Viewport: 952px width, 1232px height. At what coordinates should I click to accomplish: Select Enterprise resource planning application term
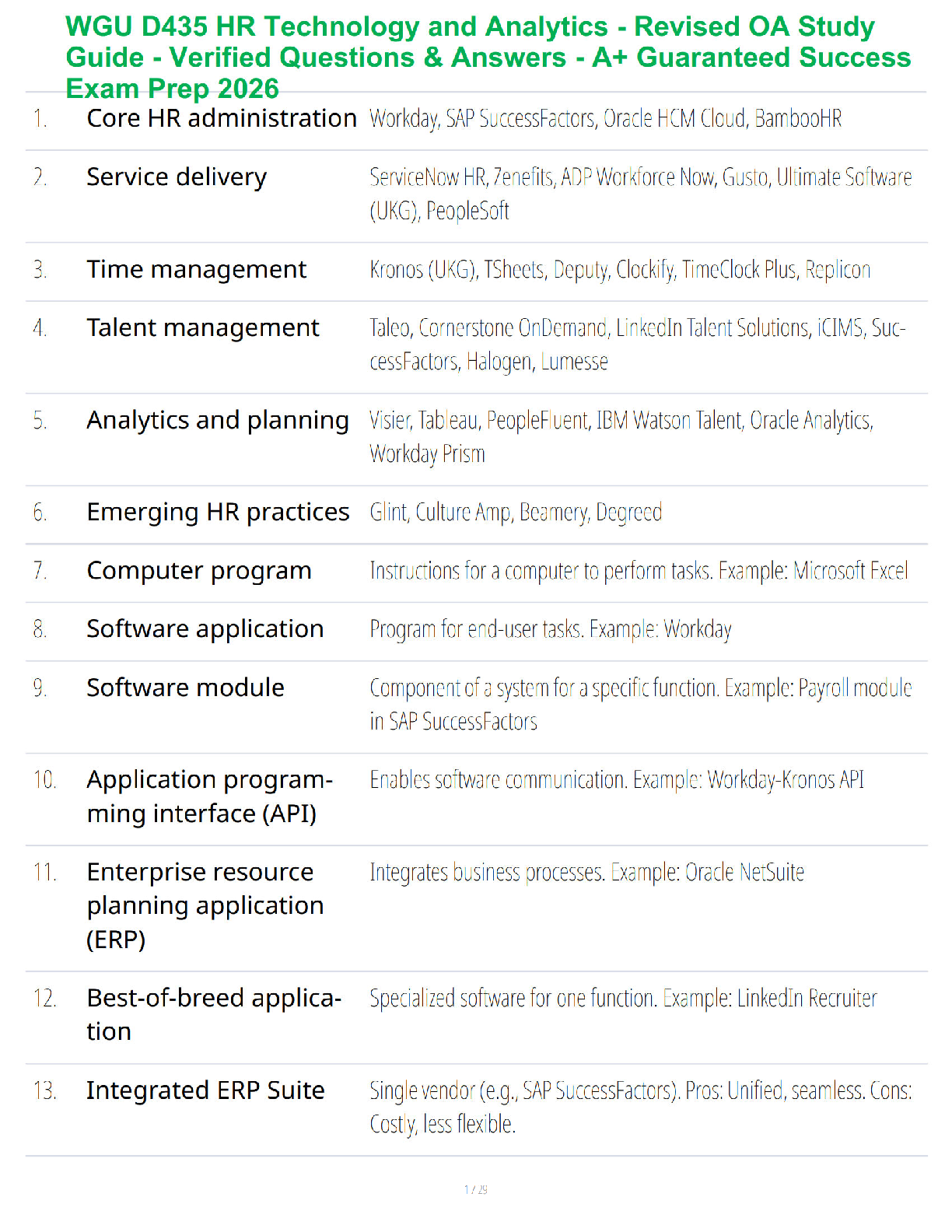205,906
